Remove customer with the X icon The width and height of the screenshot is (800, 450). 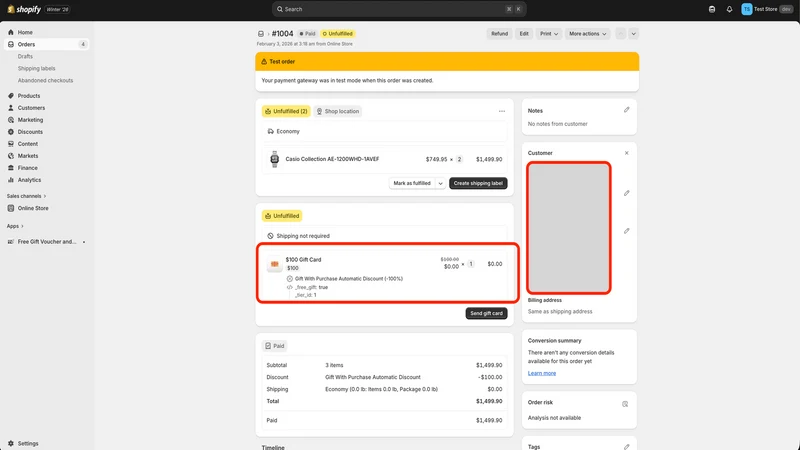click(627, 153)
